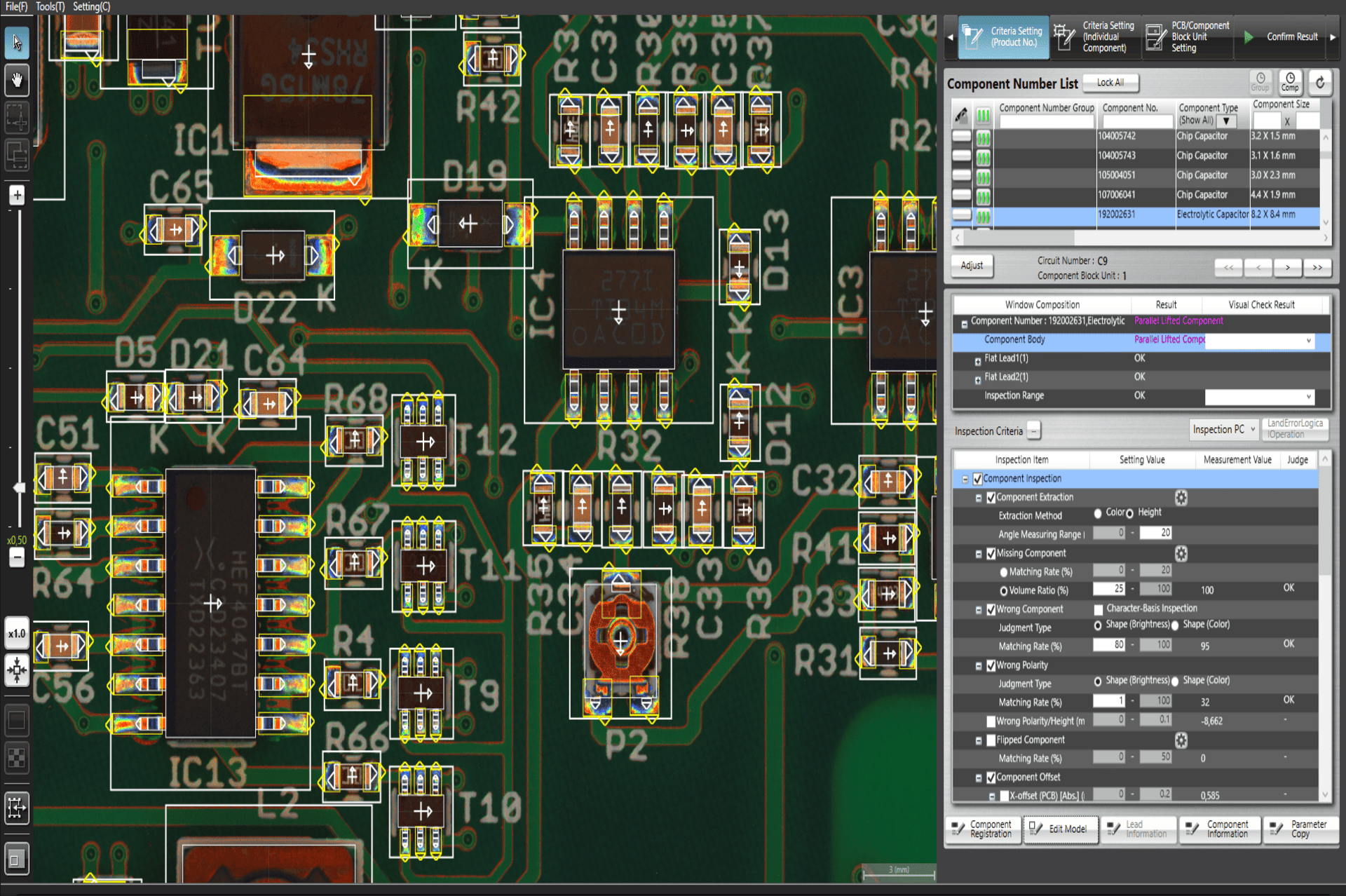
Task: Click the Lock All button
Action: coord(1110,83)
